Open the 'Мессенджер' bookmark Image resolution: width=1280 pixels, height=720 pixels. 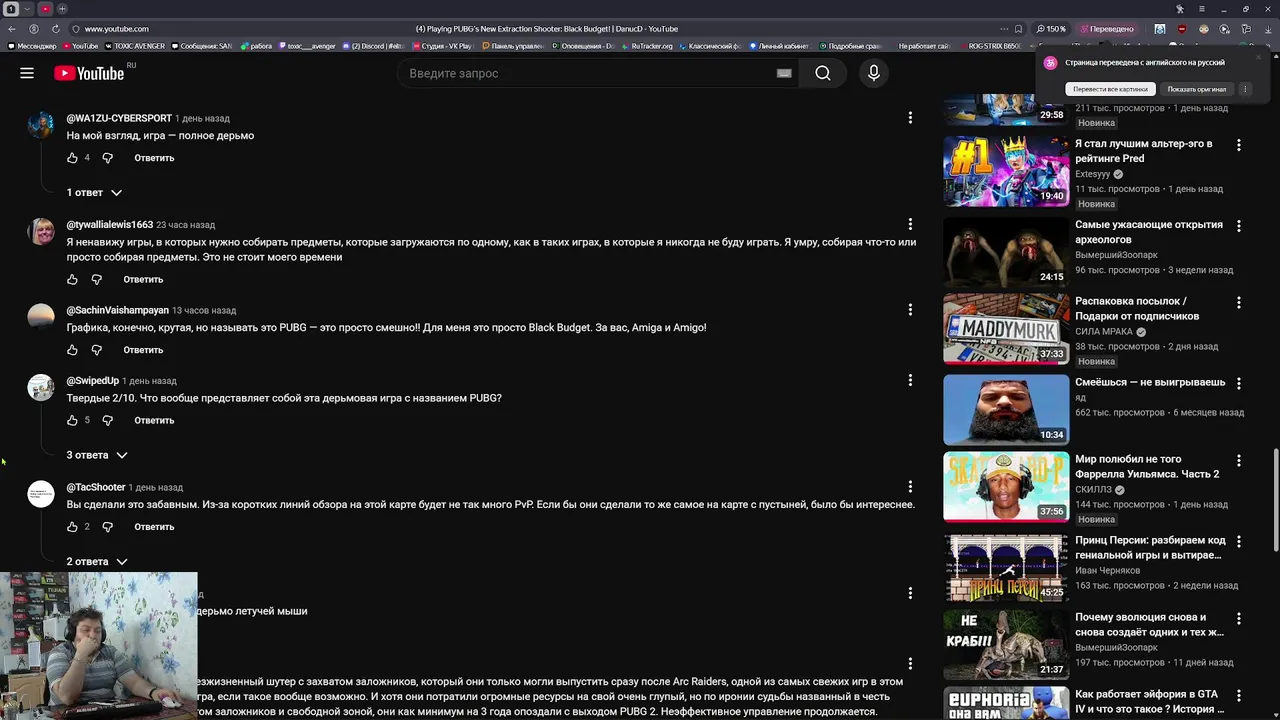point(32,46)
